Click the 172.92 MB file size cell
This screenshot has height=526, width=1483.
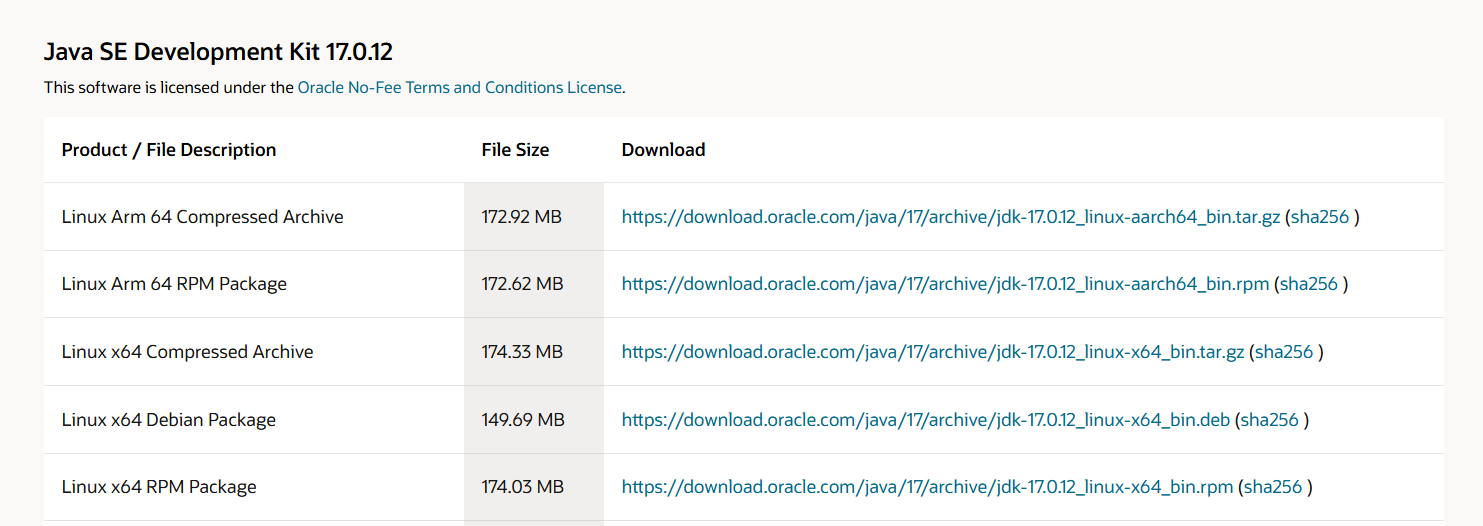[x=534, y=216]
